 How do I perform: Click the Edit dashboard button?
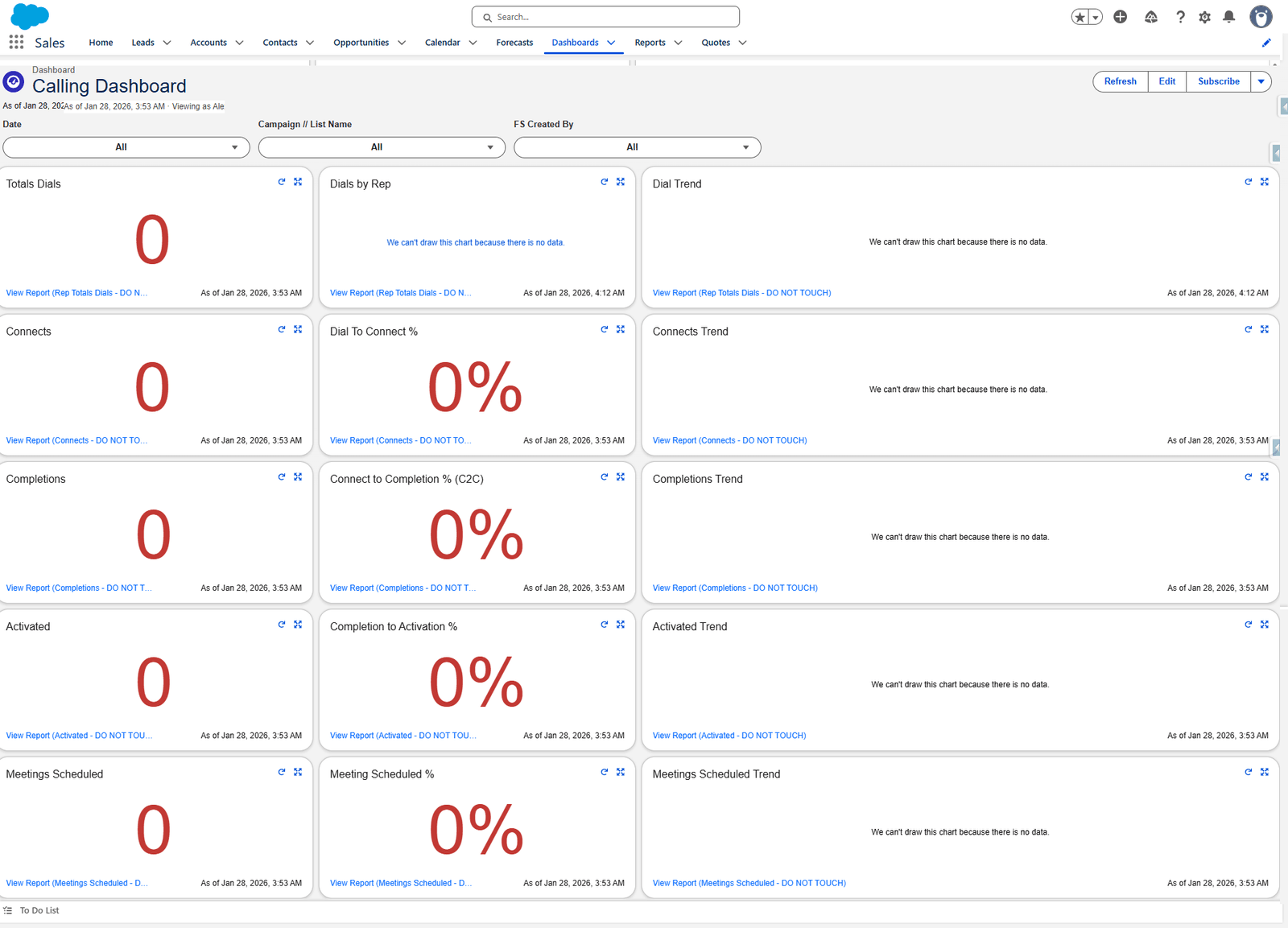1167,81
